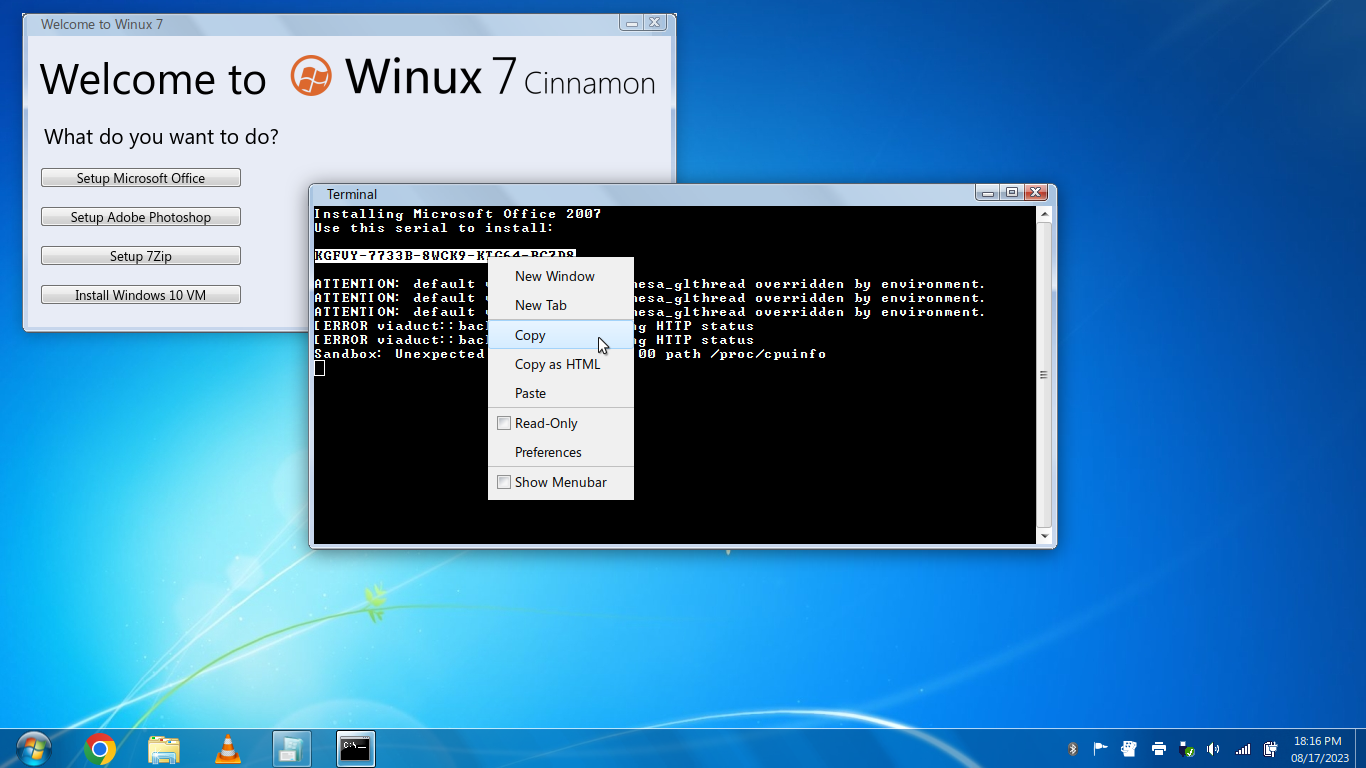
Task: Open the power battery plug tray icon
Action: [x=1270, y=748]
